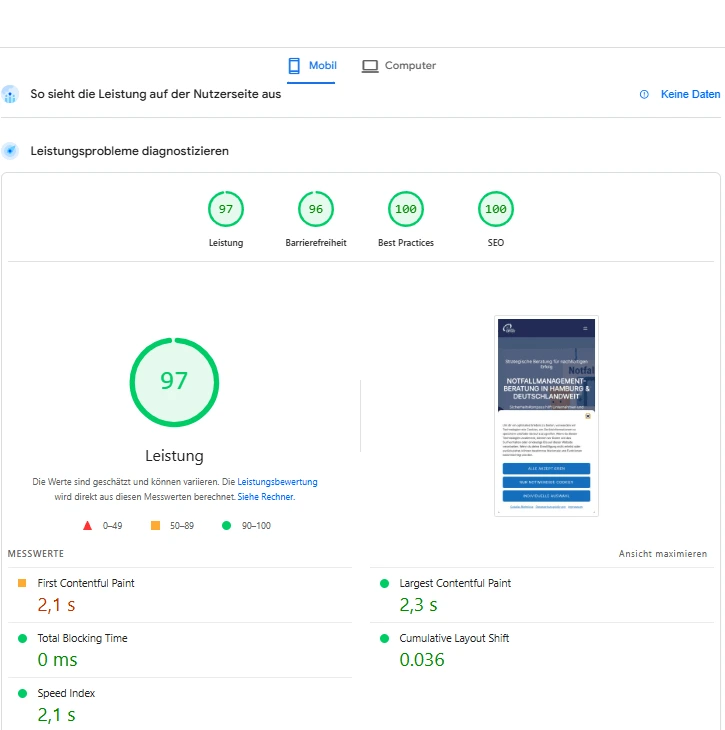The image size is (725, 730).
Task: Click the green dot beside Largest Contentful Paint
Action: tap(384, 583)
